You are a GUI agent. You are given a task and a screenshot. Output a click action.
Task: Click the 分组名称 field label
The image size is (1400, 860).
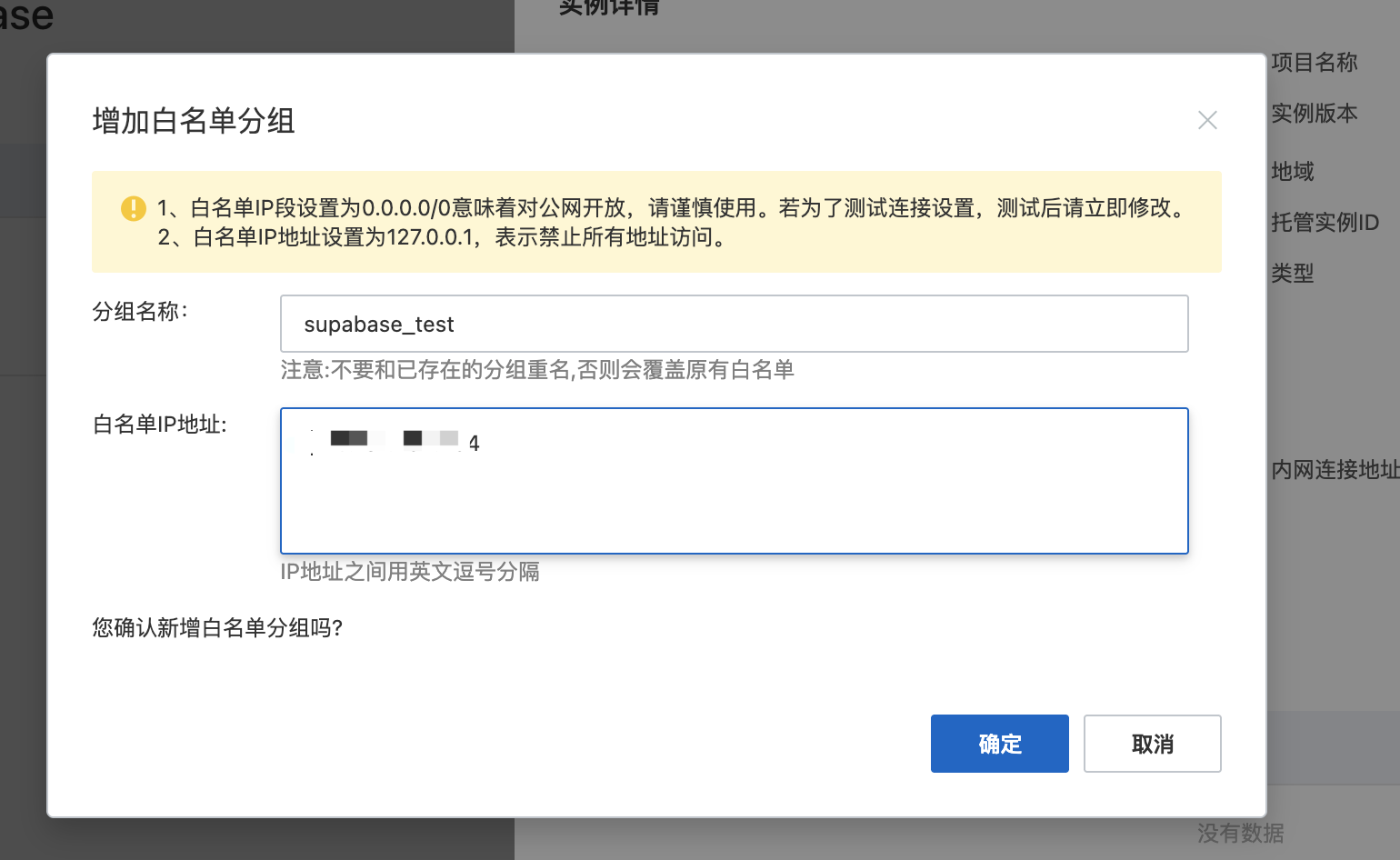[x=140, y=312]
